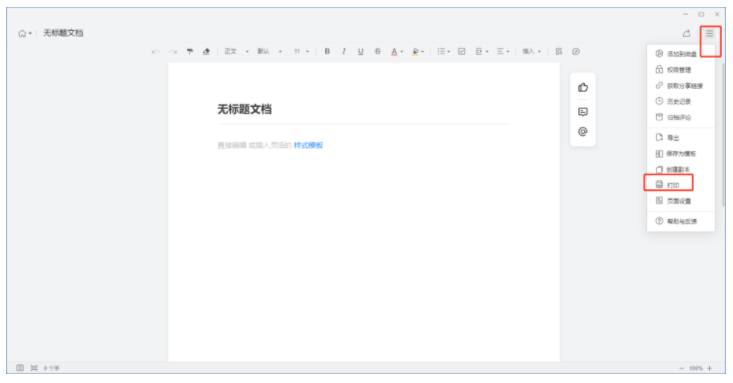Open the font color arrow dropdown

(402, 51)
